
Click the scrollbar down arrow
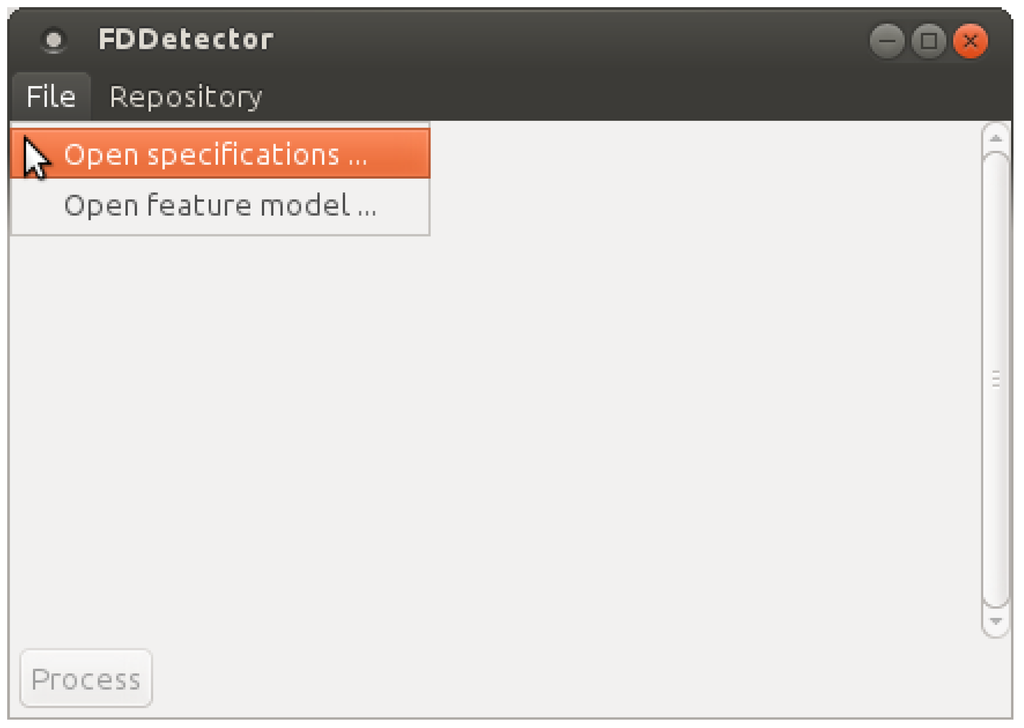coord(996,621)
